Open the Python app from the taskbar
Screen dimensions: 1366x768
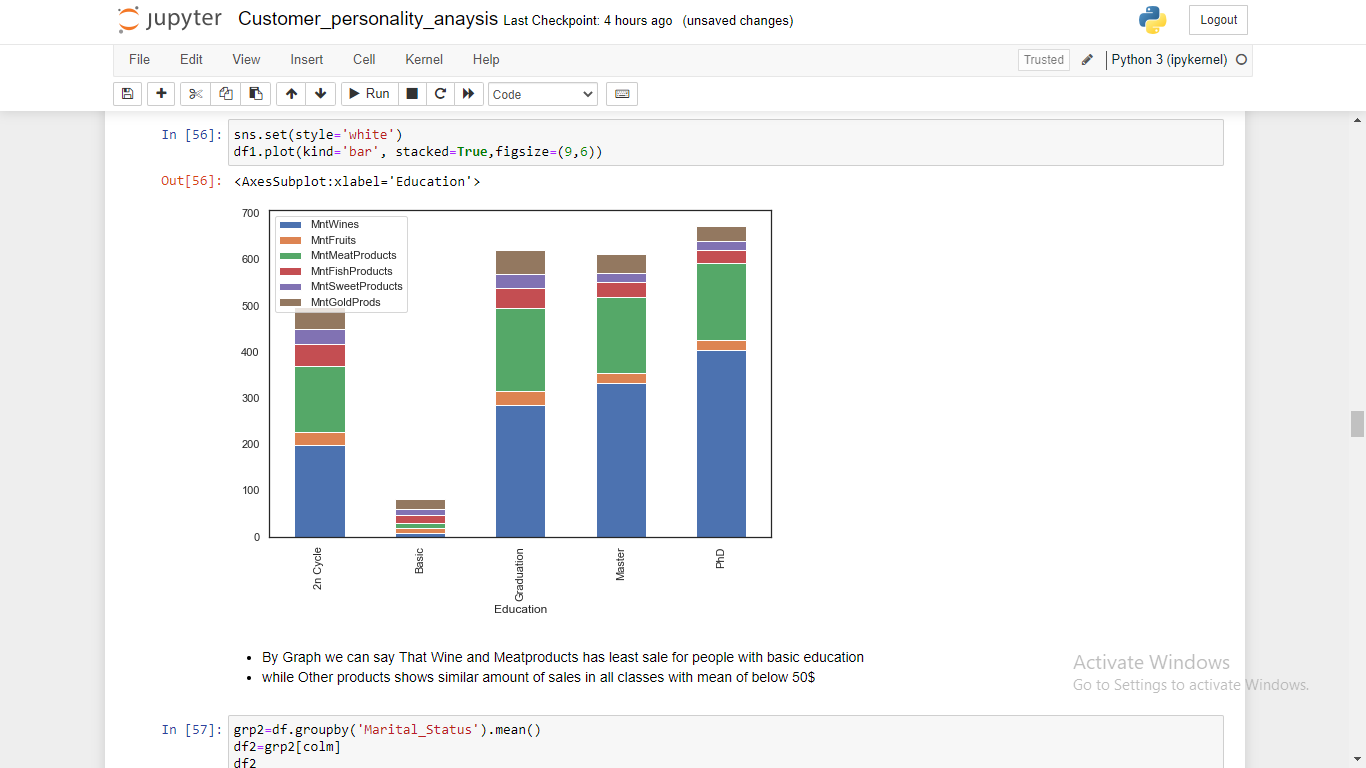click(x=1152, y=19)
